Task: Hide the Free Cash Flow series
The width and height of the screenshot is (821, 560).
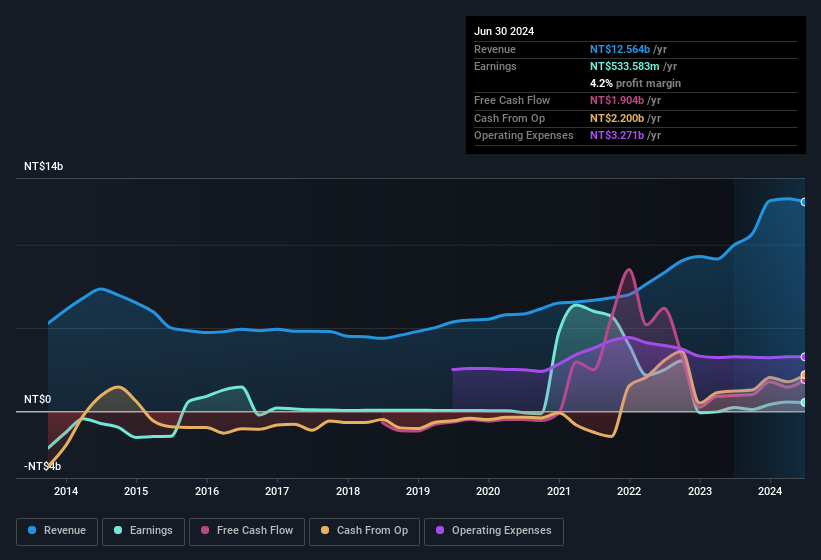Action: 247,531
